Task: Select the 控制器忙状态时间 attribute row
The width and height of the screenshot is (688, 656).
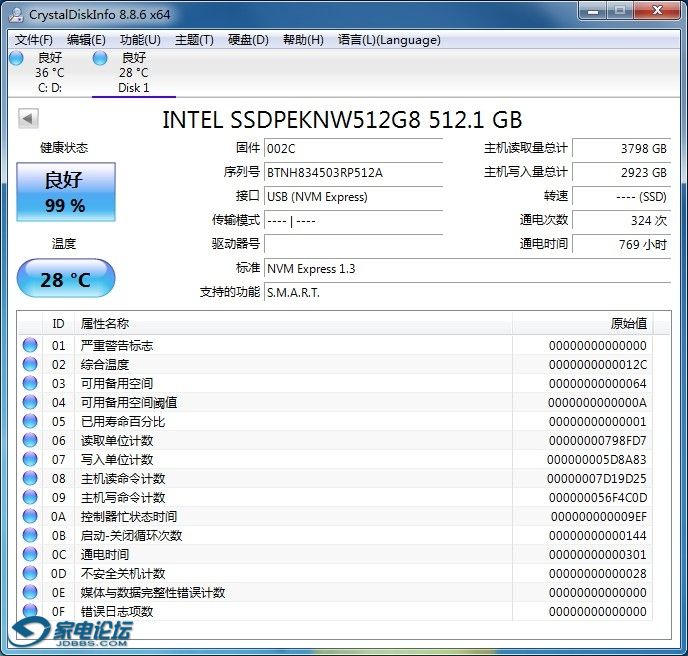Action: pos(335,516)
